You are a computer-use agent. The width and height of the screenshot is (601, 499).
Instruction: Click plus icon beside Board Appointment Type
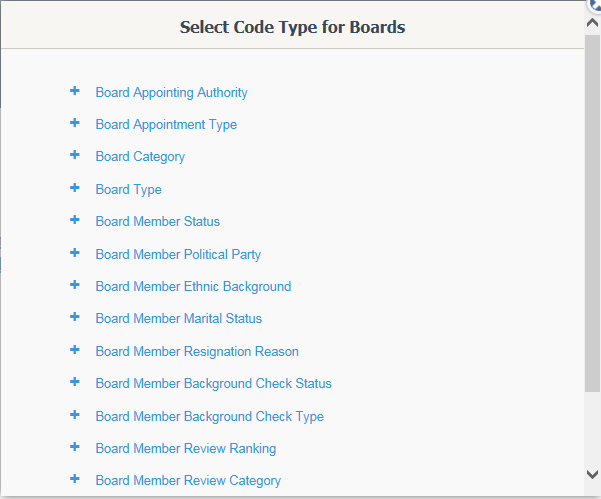75,123
